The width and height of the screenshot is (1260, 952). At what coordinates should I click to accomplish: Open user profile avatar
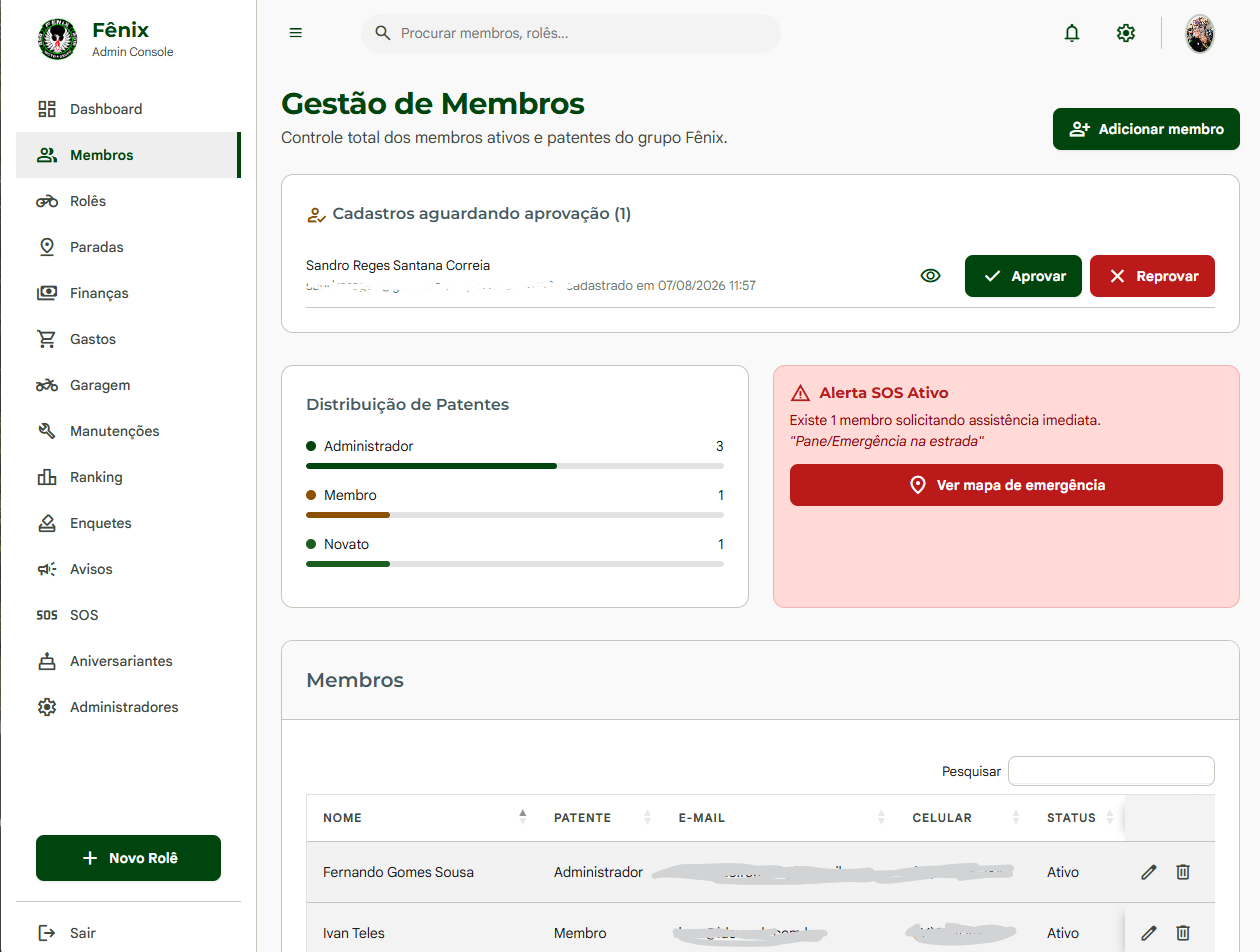coord(1200,34)
